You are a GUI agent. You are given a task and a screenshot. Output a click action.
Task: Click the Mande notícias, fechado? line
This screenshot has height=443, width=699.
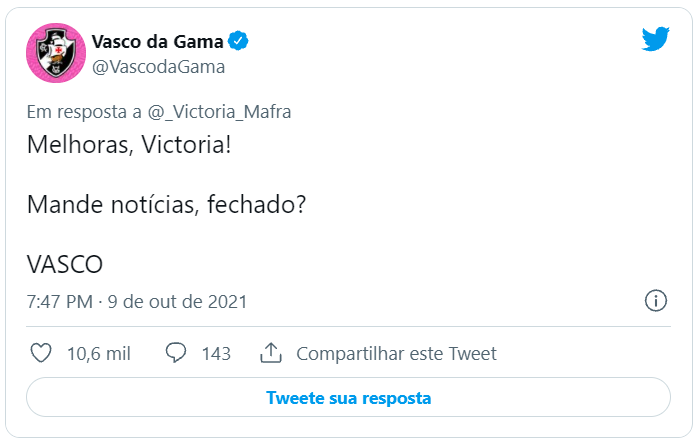pyautogui.click(x=166, y=205)
